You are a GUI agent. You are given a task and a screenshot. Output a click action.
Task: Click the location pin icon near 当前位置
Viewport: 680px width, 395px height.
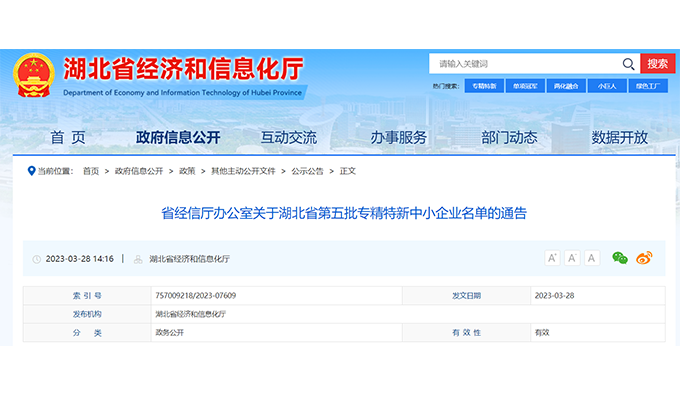point(31,171)
